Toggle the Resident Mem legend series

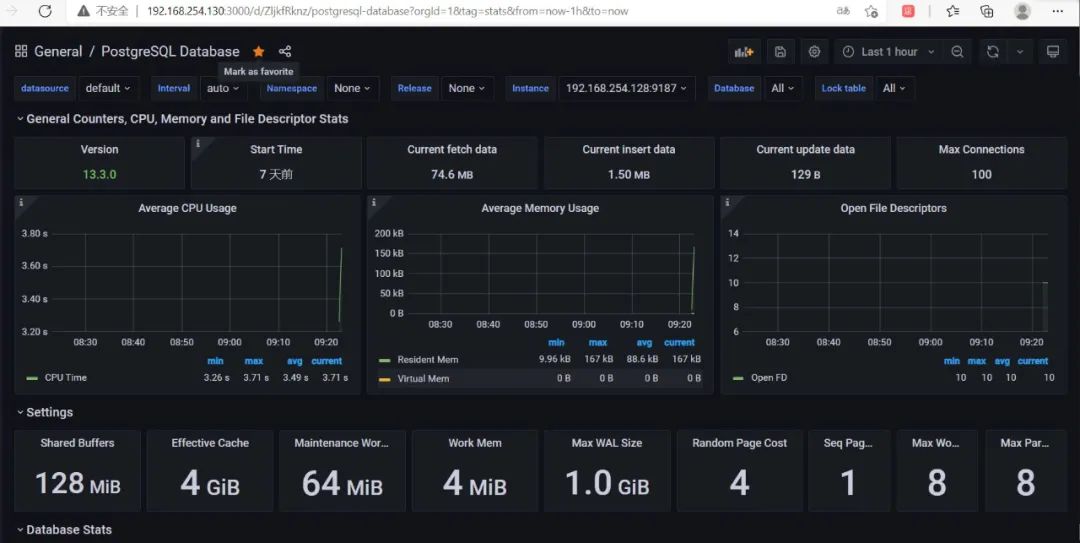(x=428, y=360)
